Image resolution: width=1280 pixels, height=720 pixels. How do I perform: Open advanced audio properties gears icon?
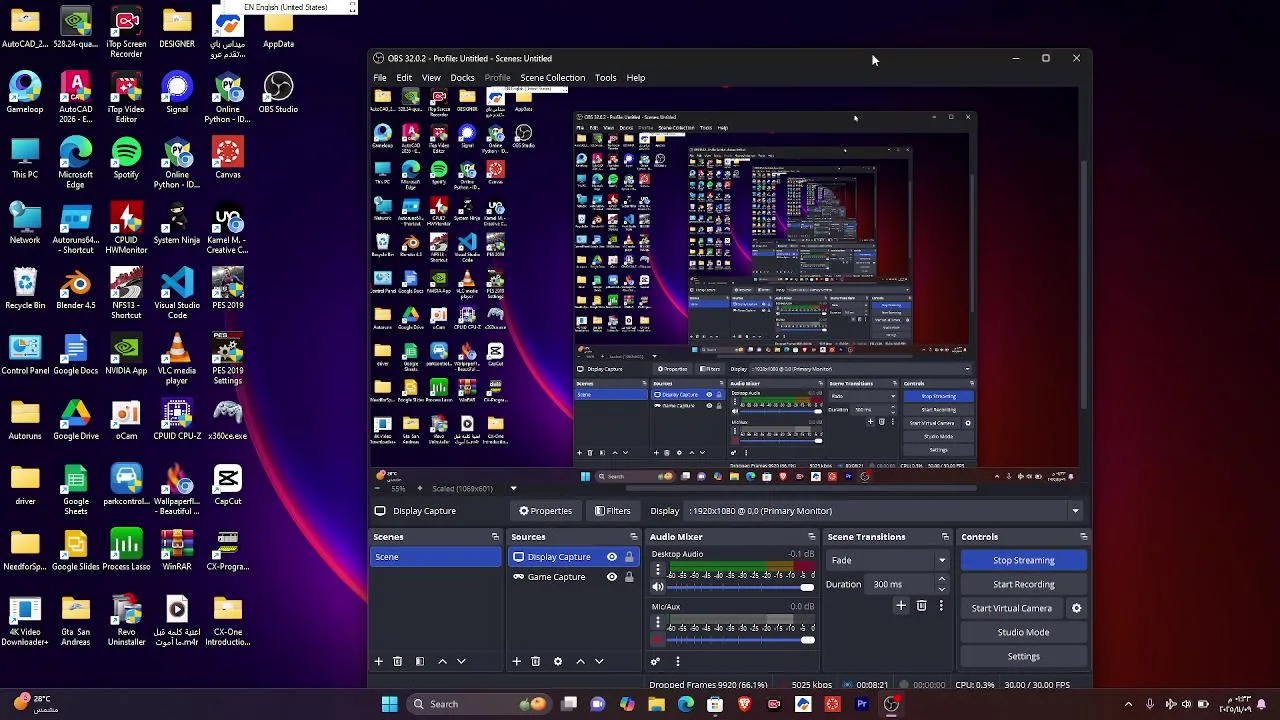655,661
